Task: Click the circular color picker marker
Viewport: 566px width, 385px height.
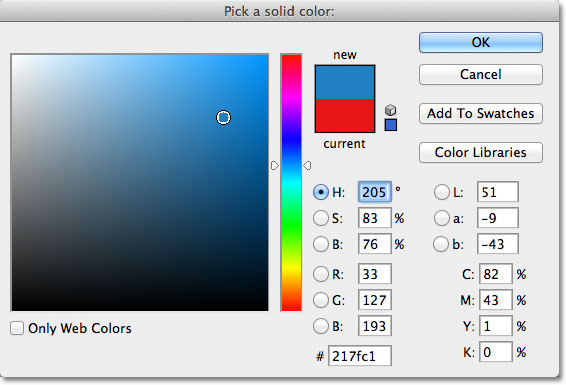Action: [223, 118]
